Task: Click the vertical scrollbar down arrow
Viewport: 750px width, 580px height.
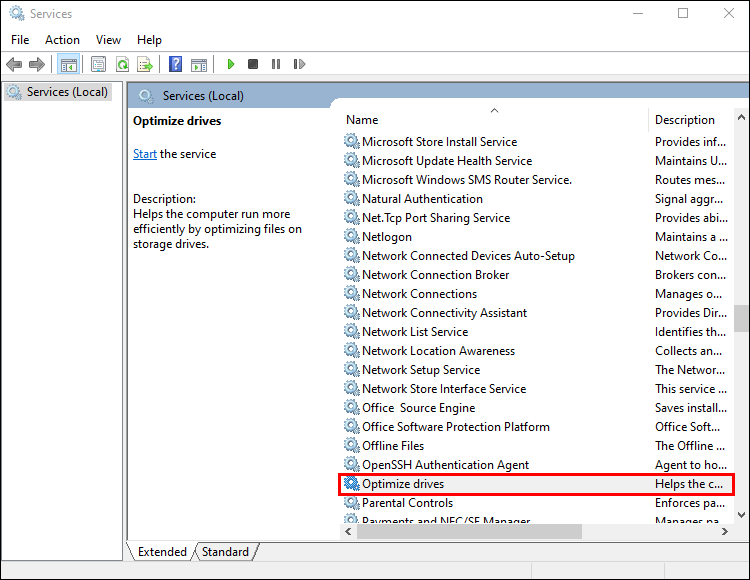Action: (741, 515)
